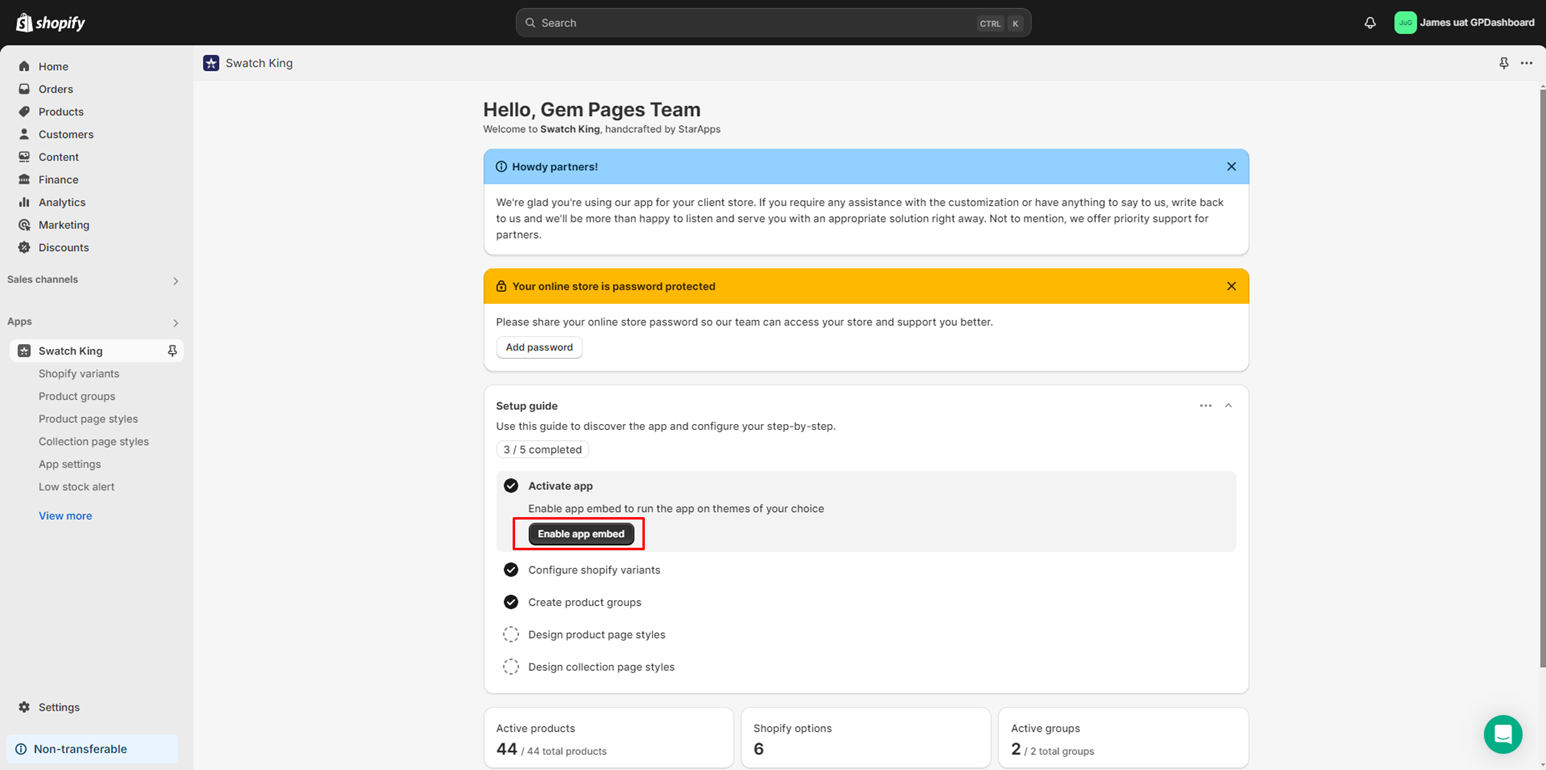
Task: Open View more link in sidebar
Action: click(65, 515)
